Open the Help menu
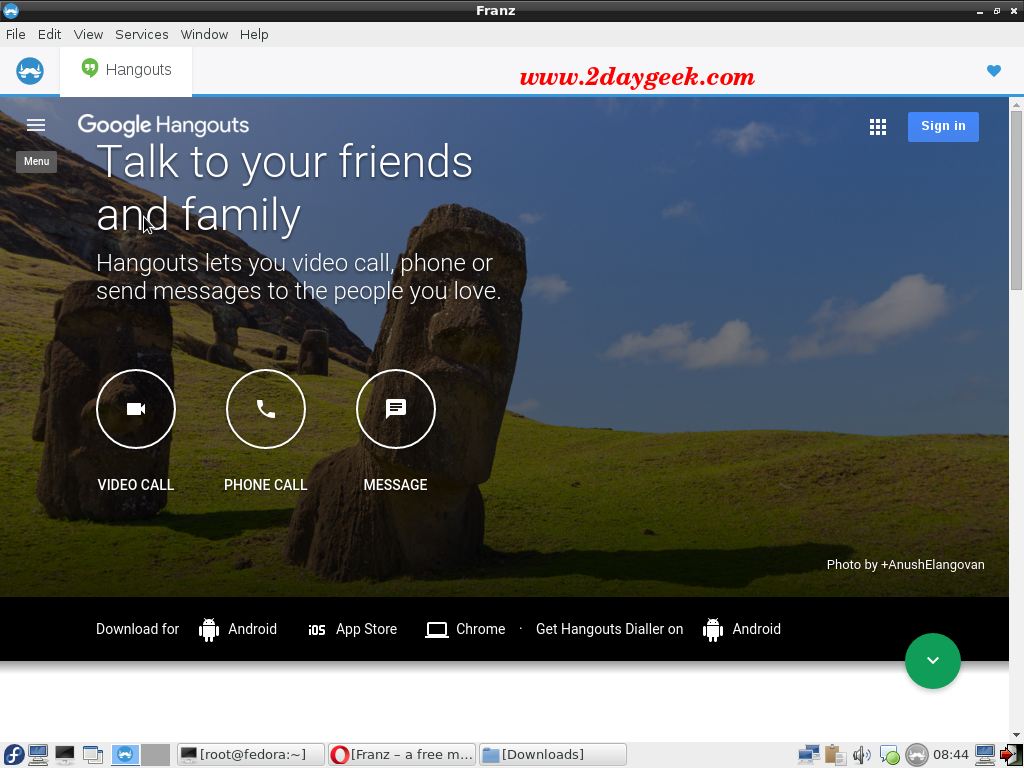This screenshot has width=1024, height=768. coord(254,35)
